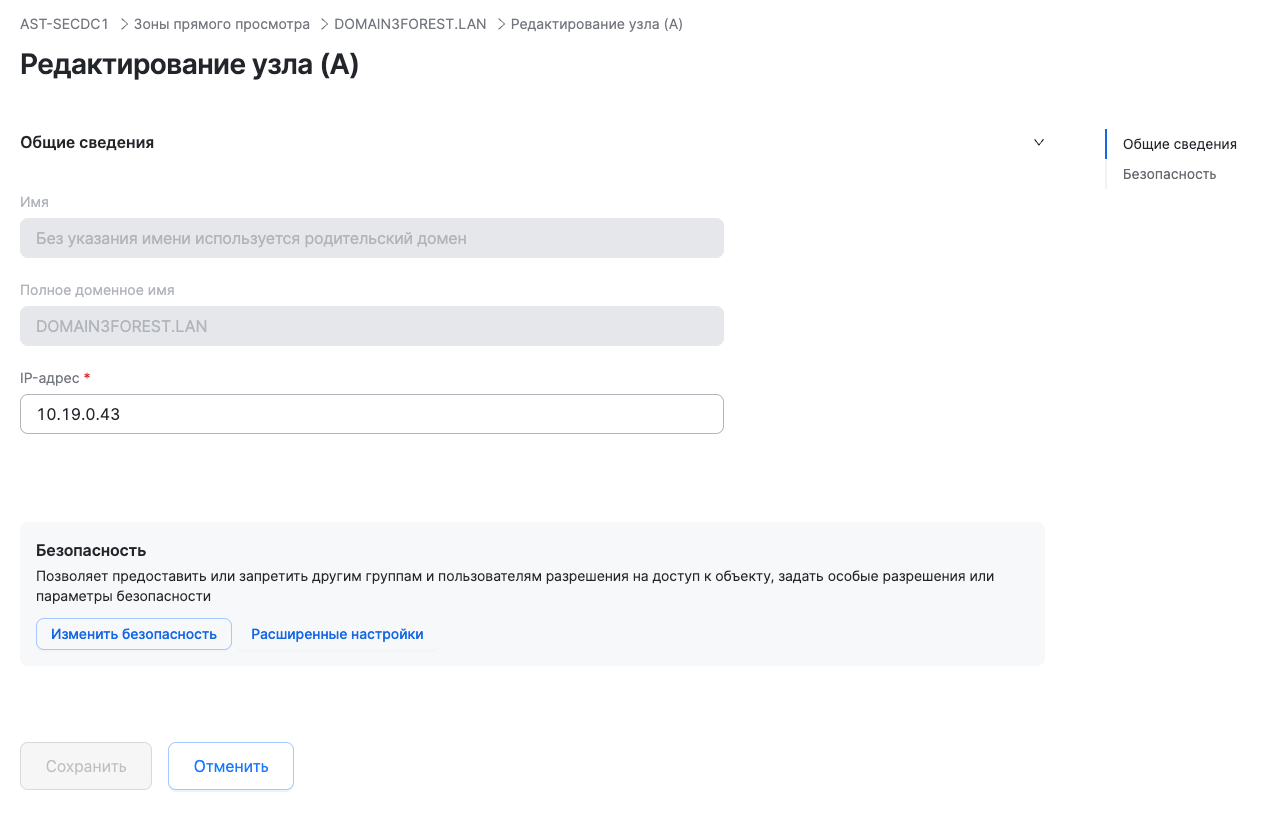Click the Общие сведения section header
The width and height of the screenshot is (1266, 813).
coord(87,142)
